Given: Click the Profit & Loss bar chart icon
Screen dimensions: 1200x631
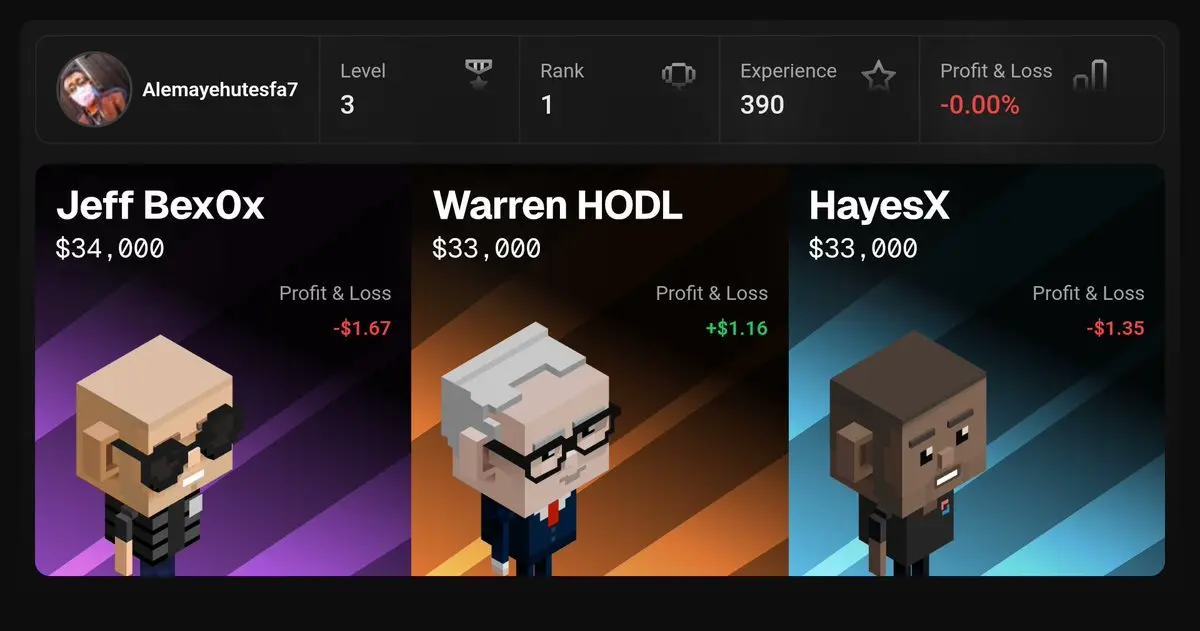Looking at the screenshot, I should tap(1090, 75).
